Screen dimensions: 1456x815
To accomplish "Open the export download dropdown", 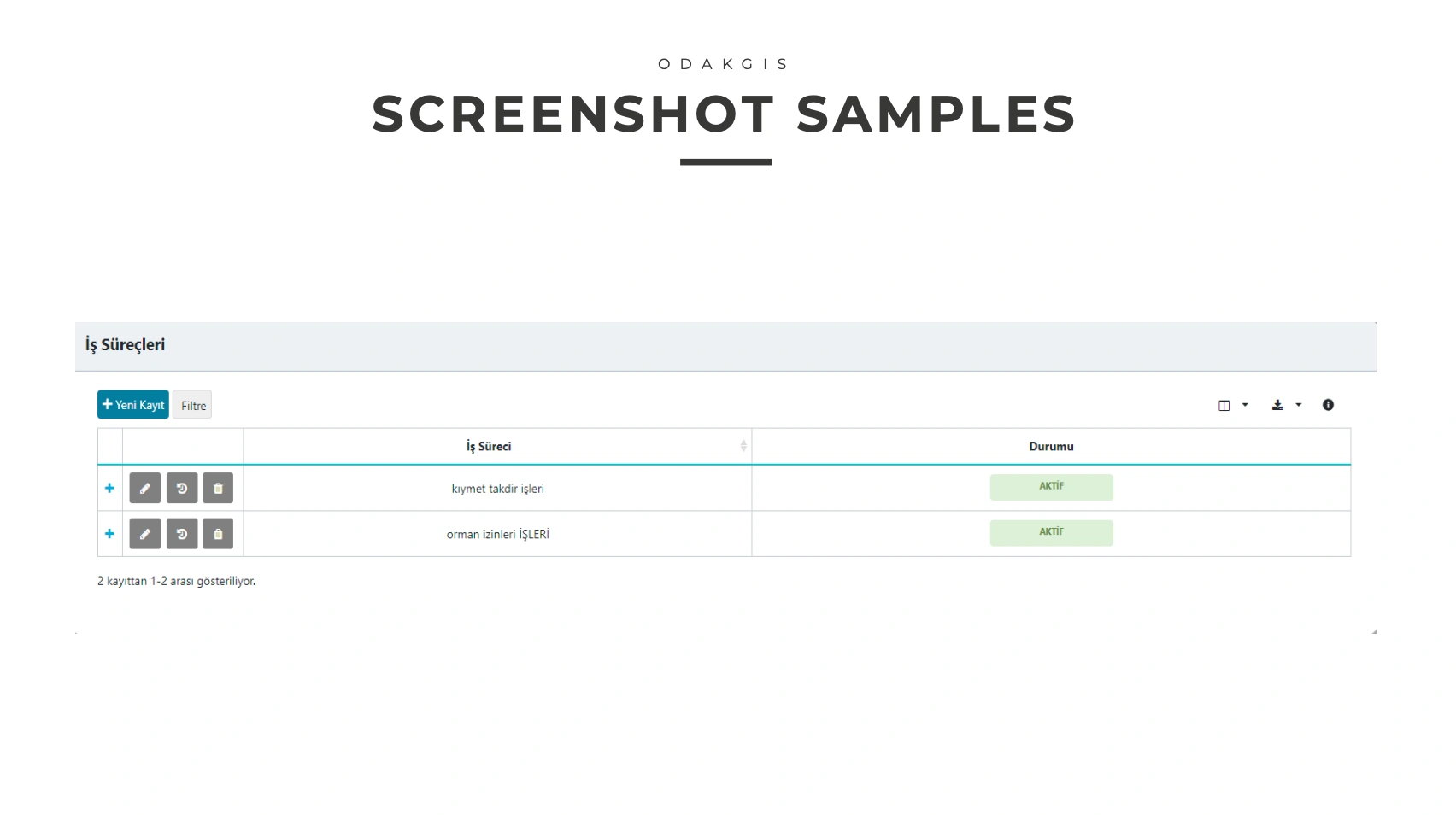I will [x=1286, y=405].
